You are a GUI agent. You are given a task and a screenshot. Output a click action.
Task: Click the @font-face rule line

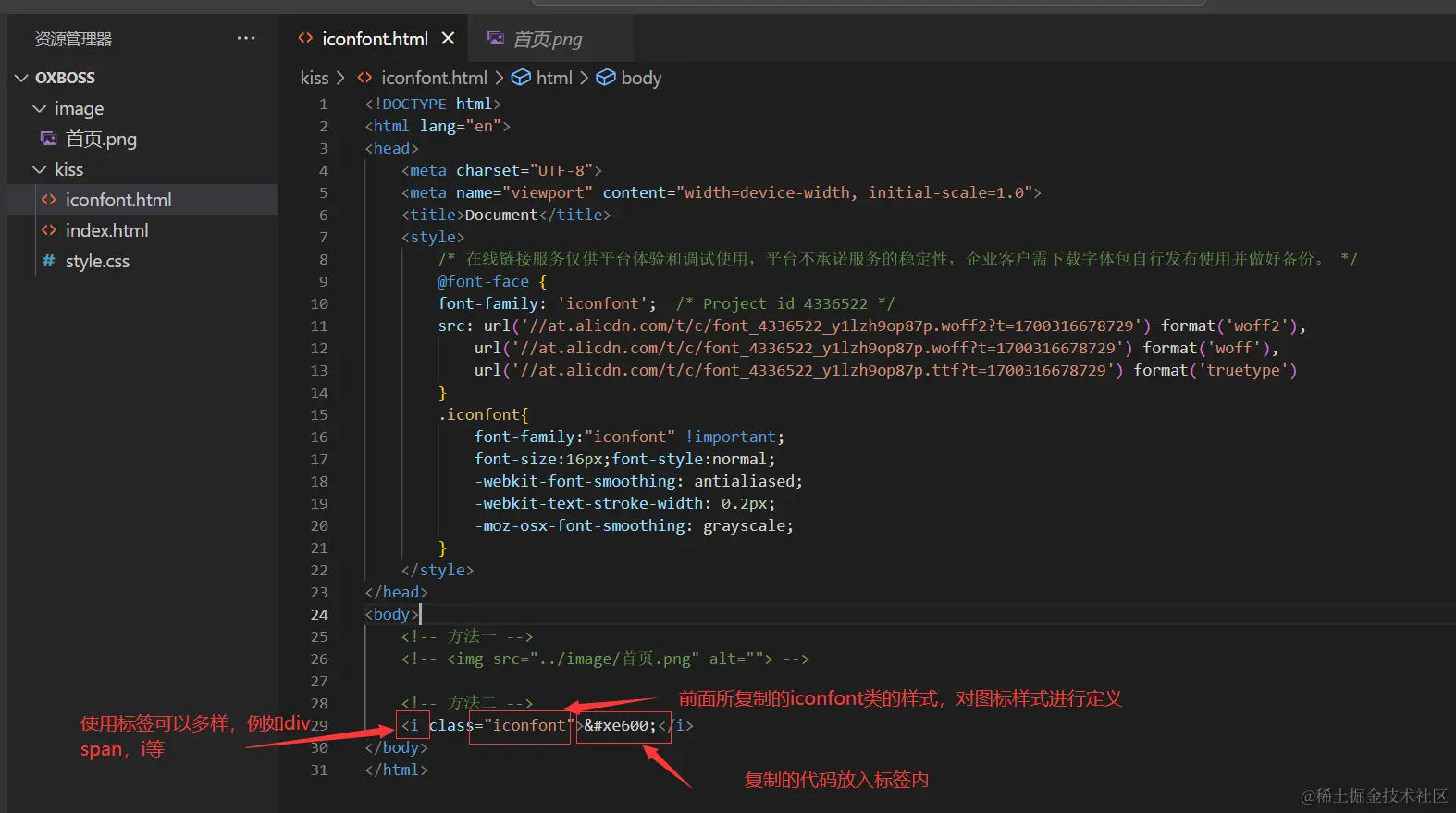[x=492, y=281]
